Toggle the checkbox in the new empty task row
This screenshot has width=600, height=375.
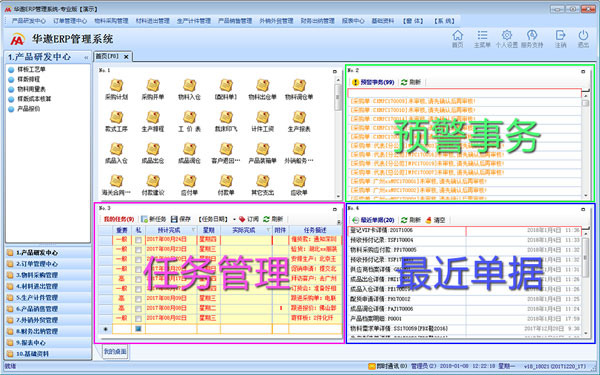click(x=138, y=329)
